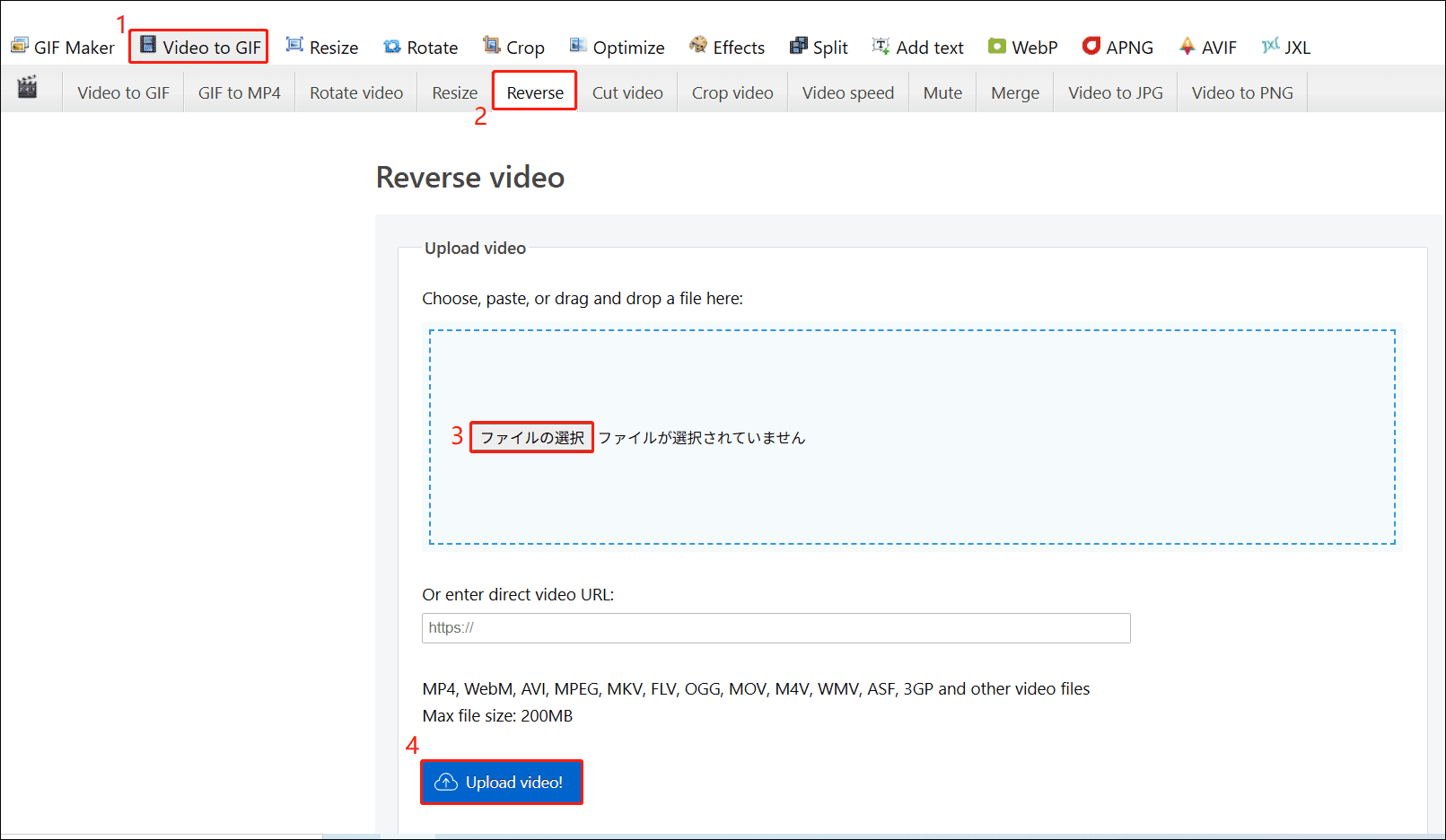Select the AVIF converter
Image resolution: width=1446 pixels, height=840 pixels.
(1207, 47)
